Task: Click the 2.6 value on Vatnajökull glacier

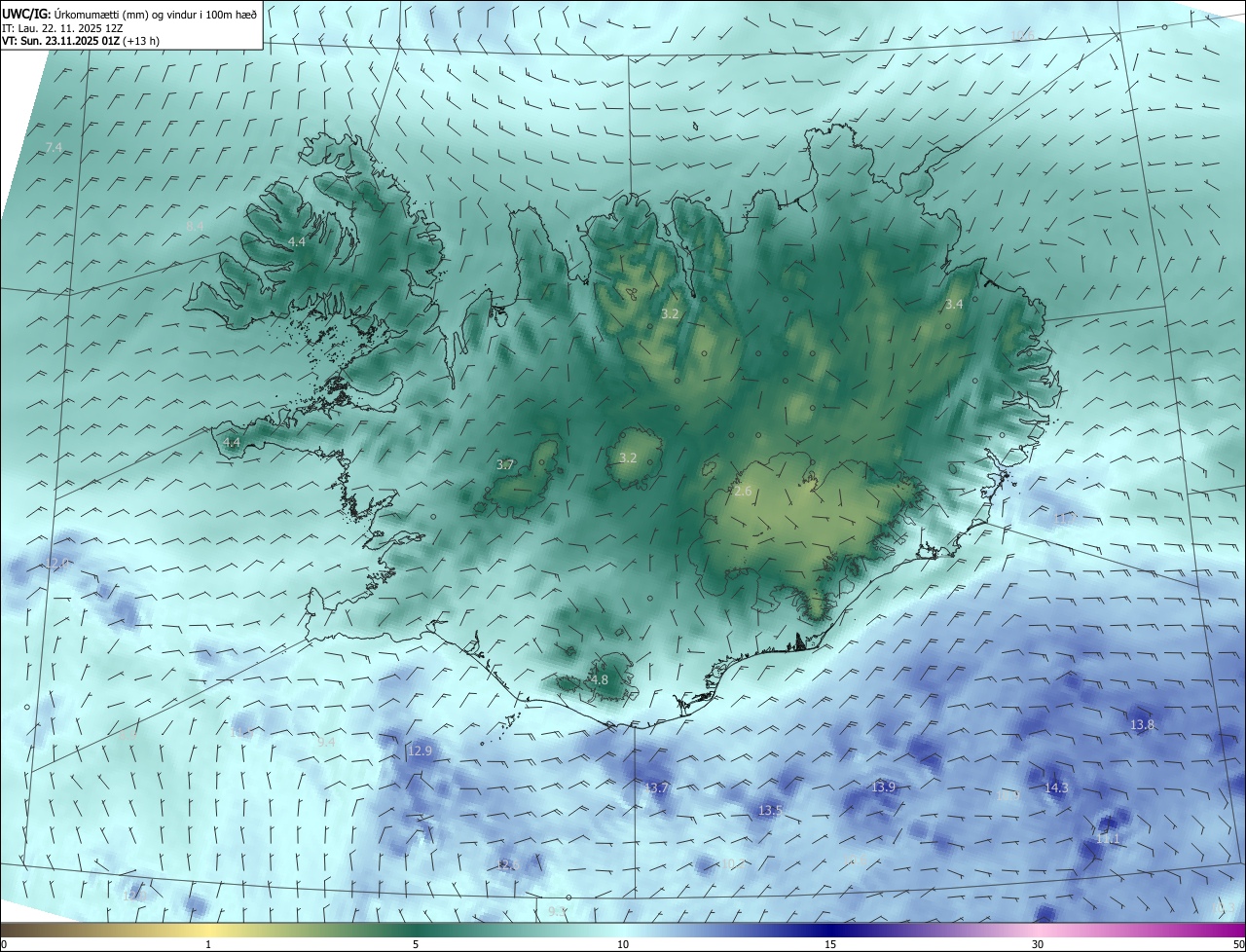Action: [x=743, y=492]
